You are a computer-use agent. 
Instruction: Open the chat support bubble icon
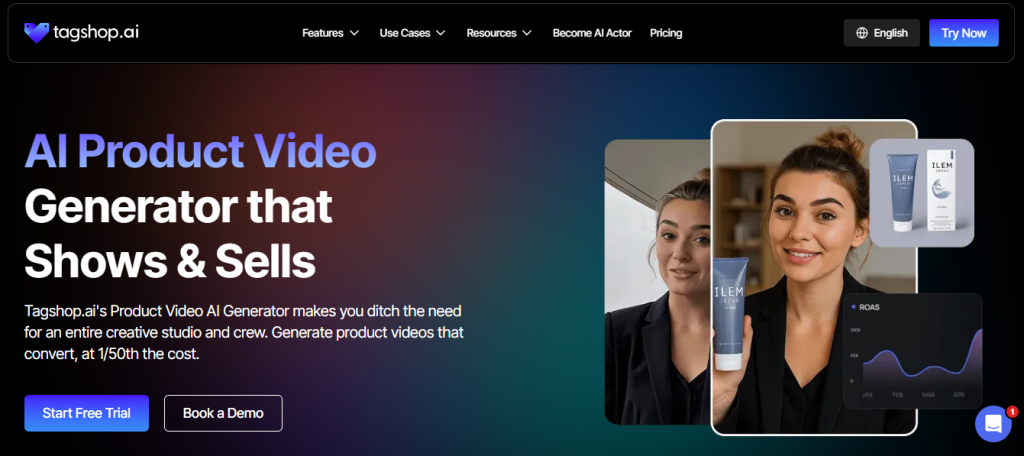[x=993, y=423]
